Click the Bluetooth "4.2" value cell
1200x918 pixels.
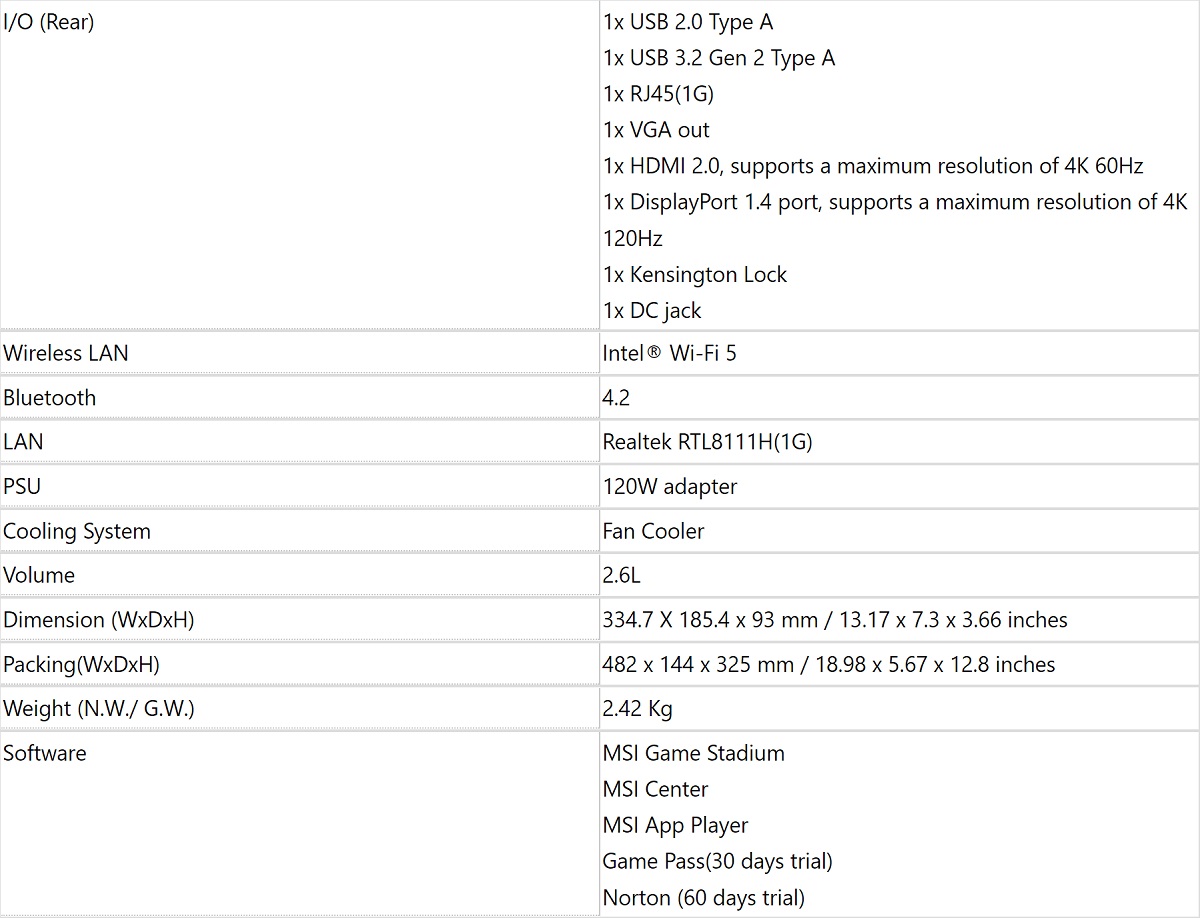[x=616, y=398]
